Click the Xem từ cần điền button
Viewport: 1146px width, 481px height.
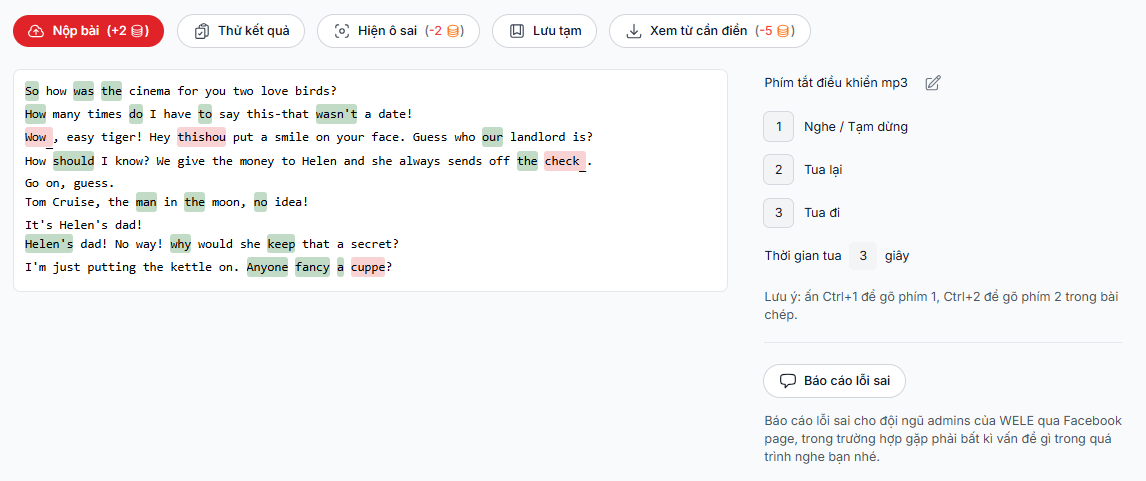pos(709,31)
